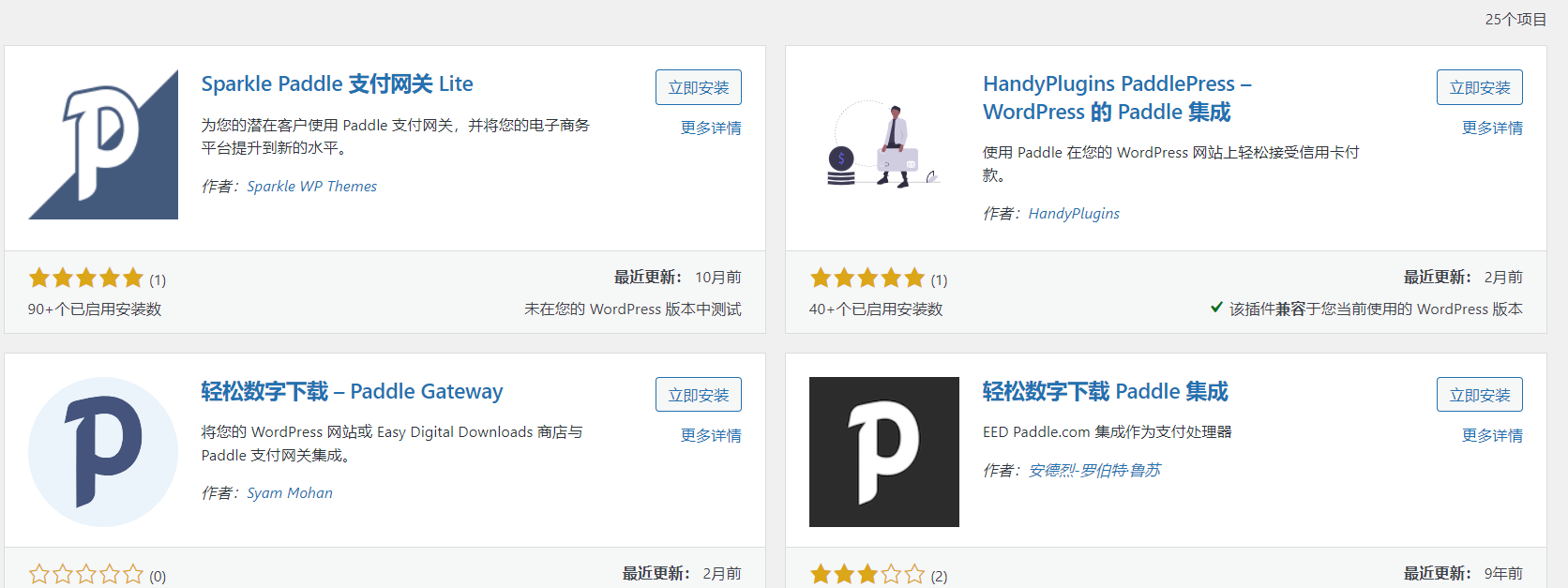Install Sparkle Paddle 支付网关 Lite plugin
Image resolution: width=1568 pixels, height=588 pixels.
click(699, 87)
